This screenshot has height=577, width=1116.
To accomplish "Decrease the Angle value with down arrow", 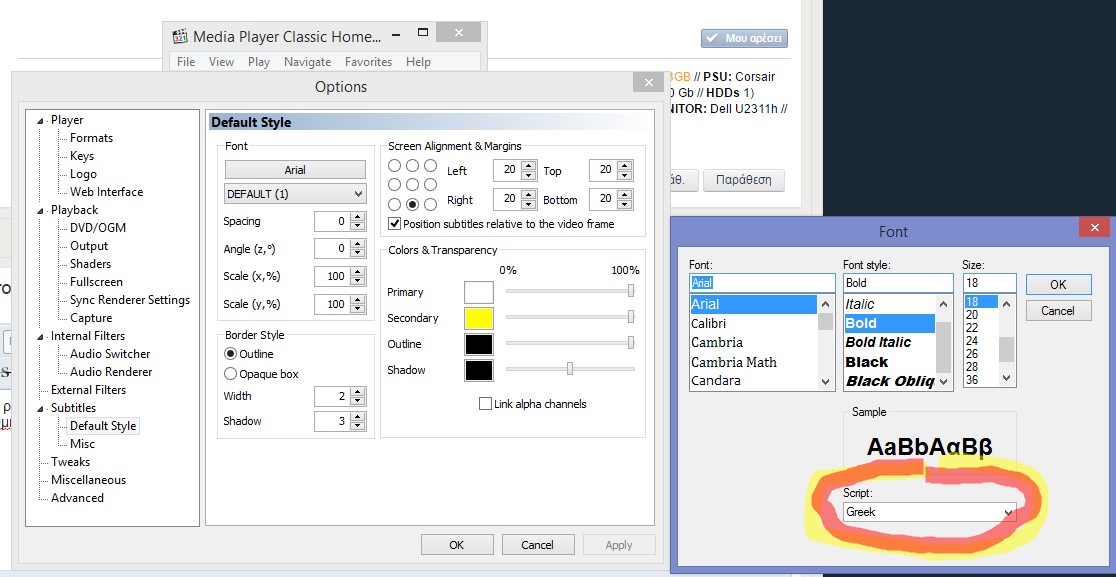I will pyautogui.click(x=359, y=253).
